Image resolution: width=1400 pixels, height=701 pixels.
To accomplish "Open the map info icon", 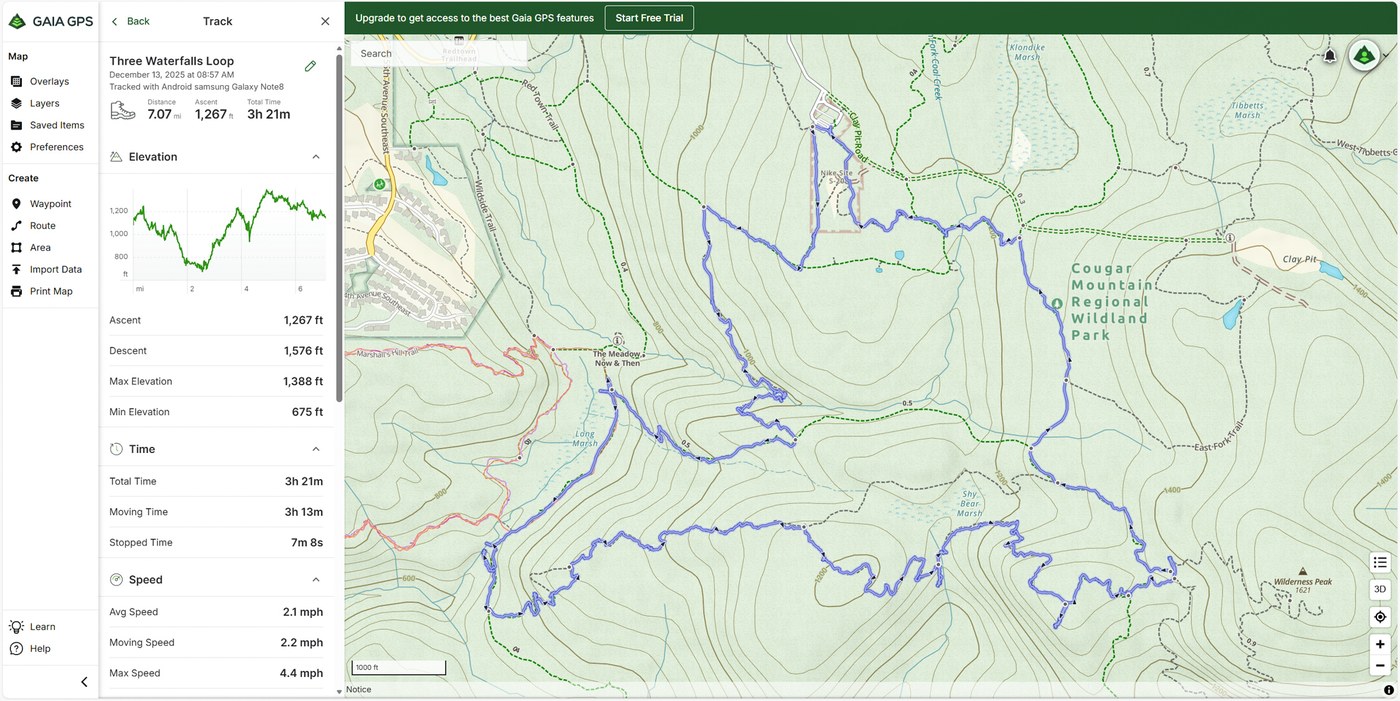I will coord(1389,690).
